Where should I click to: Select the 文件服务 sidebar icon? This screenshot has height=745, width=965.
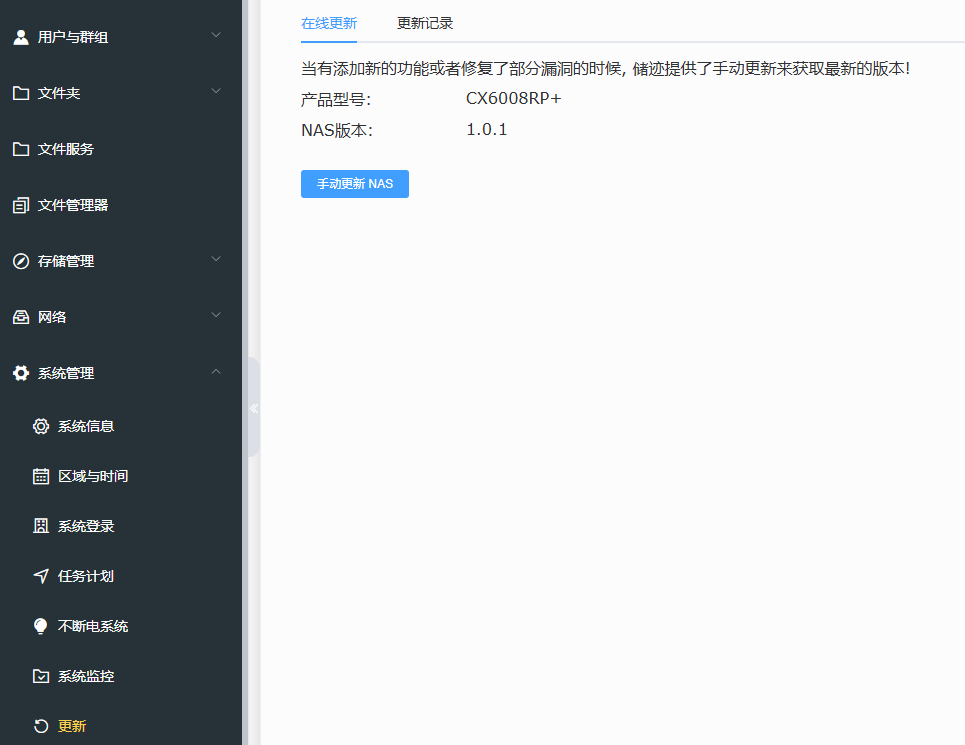19,148
